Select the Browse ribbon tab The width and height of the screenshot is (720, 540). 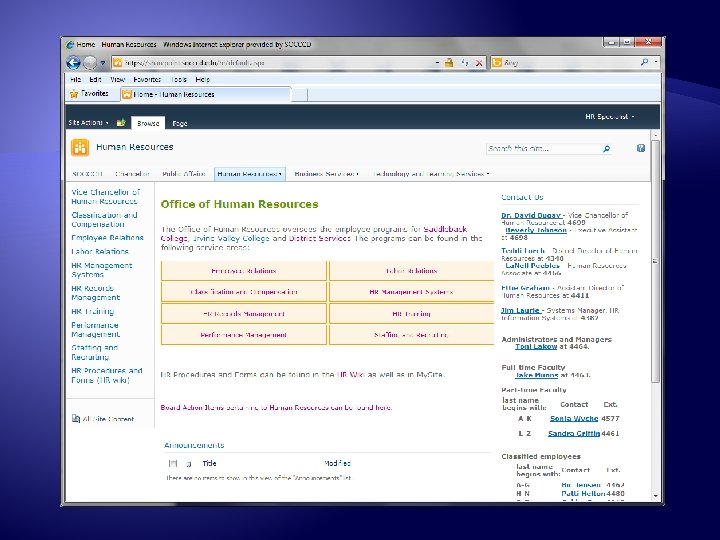click(x=148, y=123)
